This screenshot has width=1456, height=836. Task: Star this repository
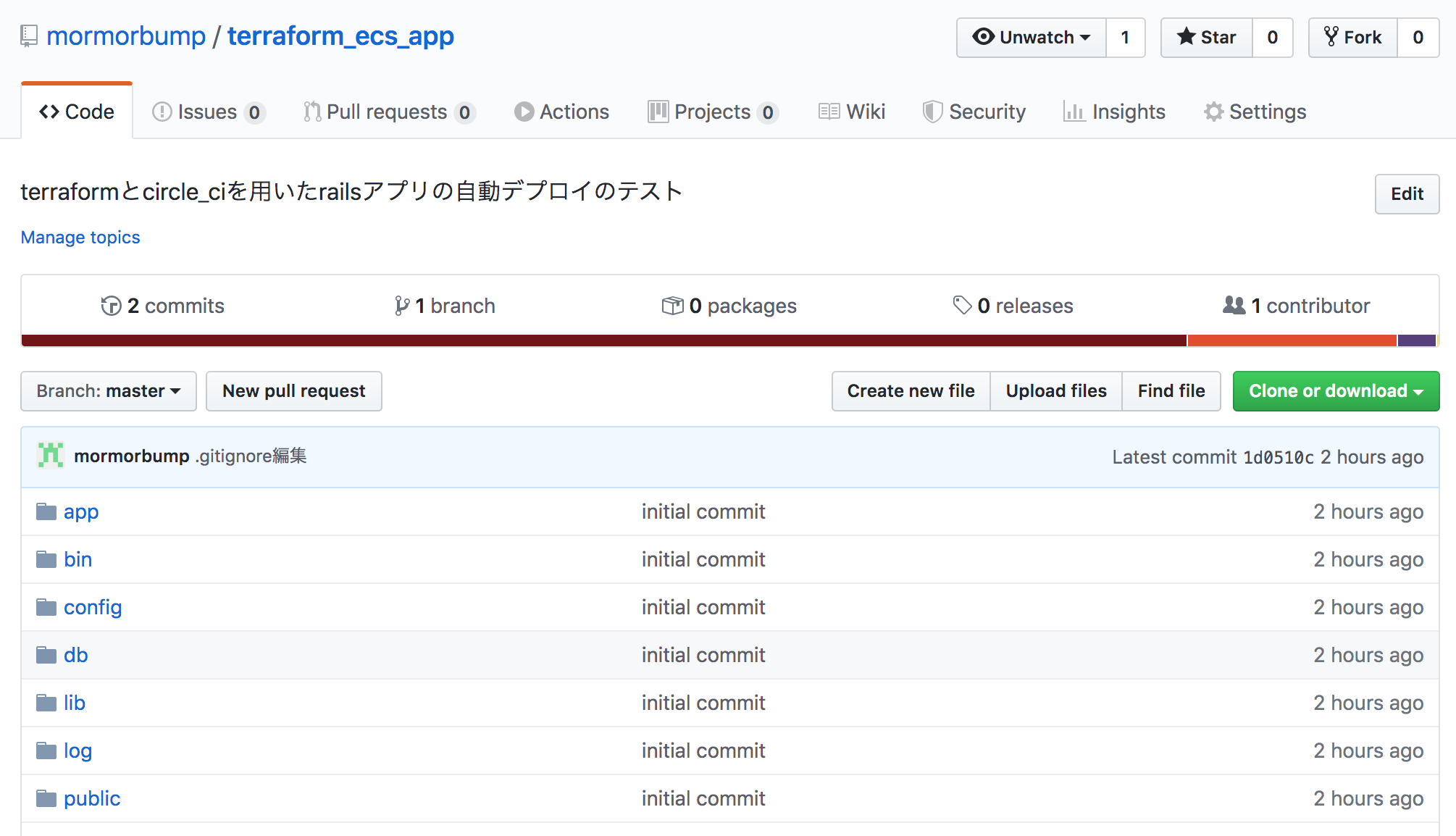[x=1207, y=38]
